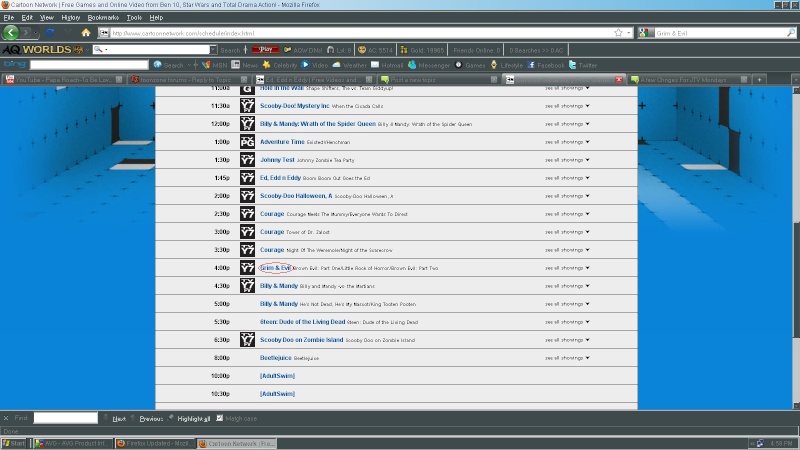This screenshot has height=450, width=800.
Task: Open the Help menu
Action: [156, 17]
